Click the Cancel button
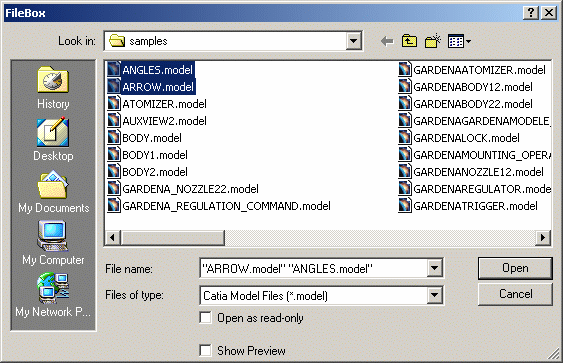 point(515,294)
